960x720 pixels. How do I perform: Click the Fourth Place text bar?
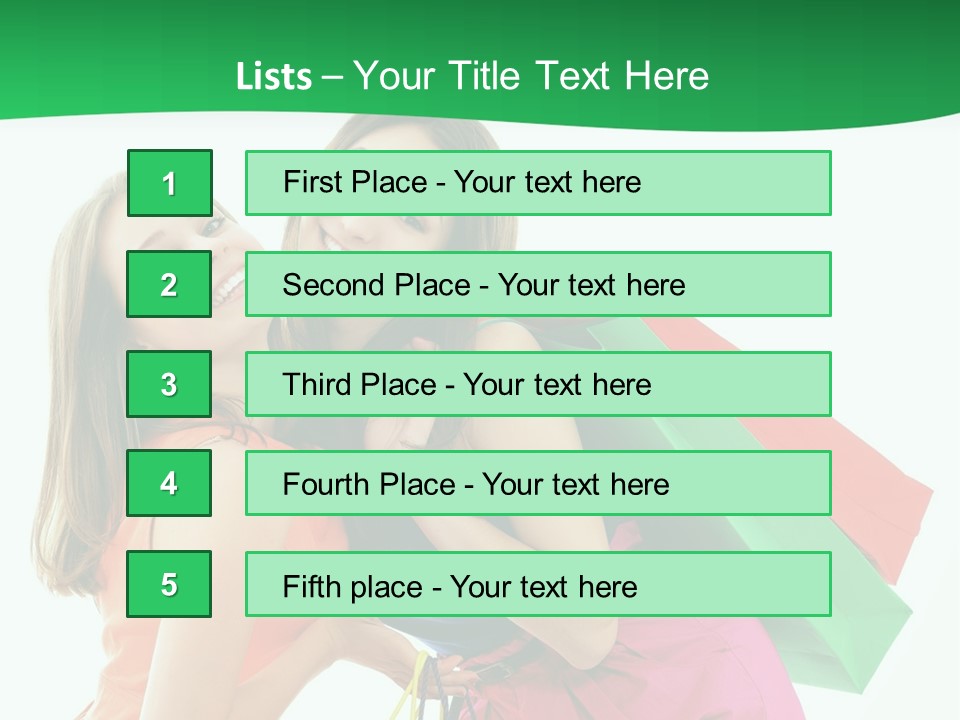pos(538,483)
